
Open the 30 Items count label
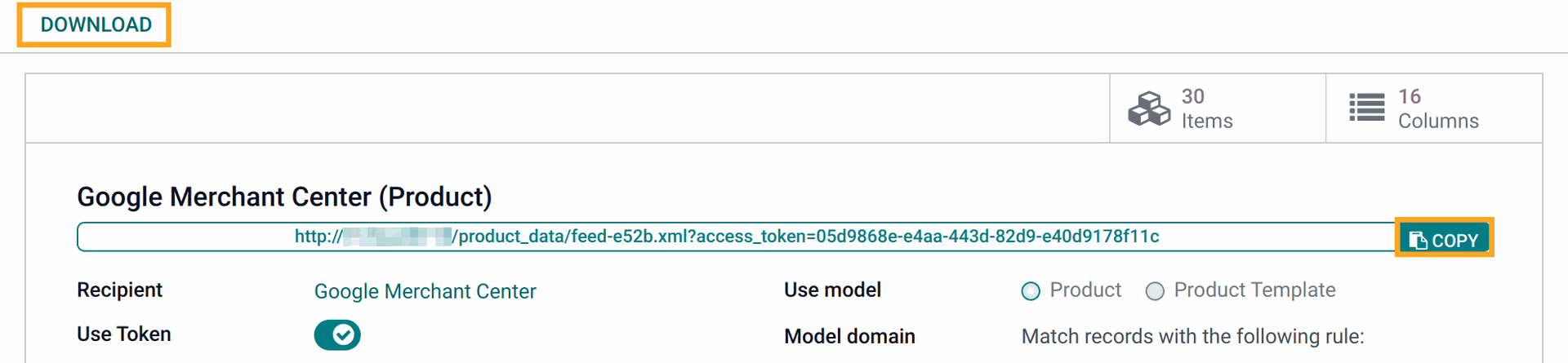pyautogui.click(x=1207, y=108)
